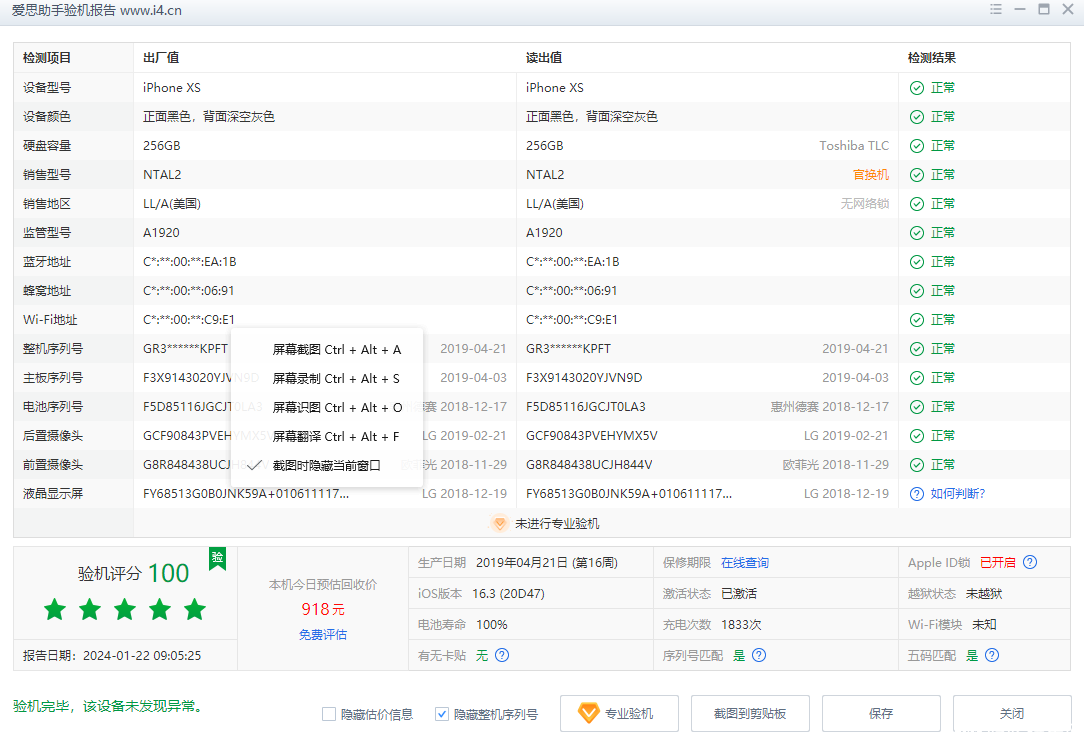Click the 读出值 column header
The height and width of the screenshot is (745, 1084).
point(544,58)
